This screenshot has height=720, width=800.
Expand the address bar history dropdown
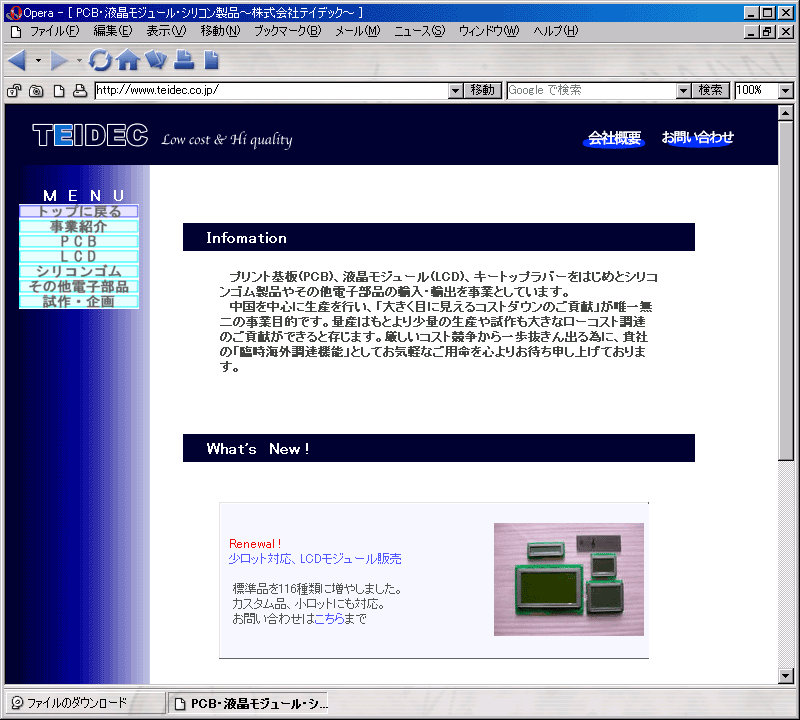click(x=456, y=91)
